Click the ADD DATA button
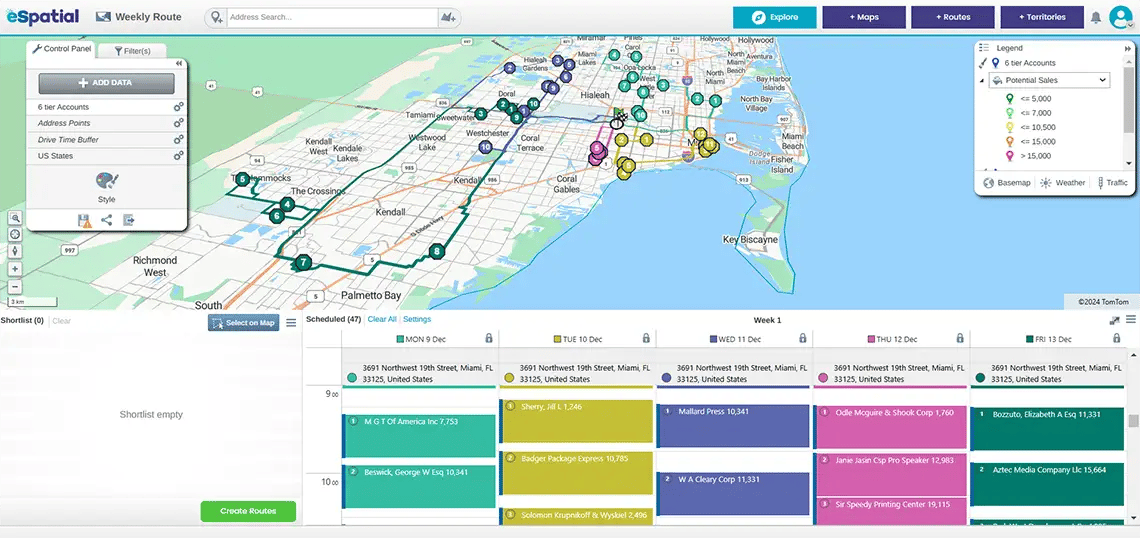The width and height of the screenshot is (1140, 538). [106, 83]
